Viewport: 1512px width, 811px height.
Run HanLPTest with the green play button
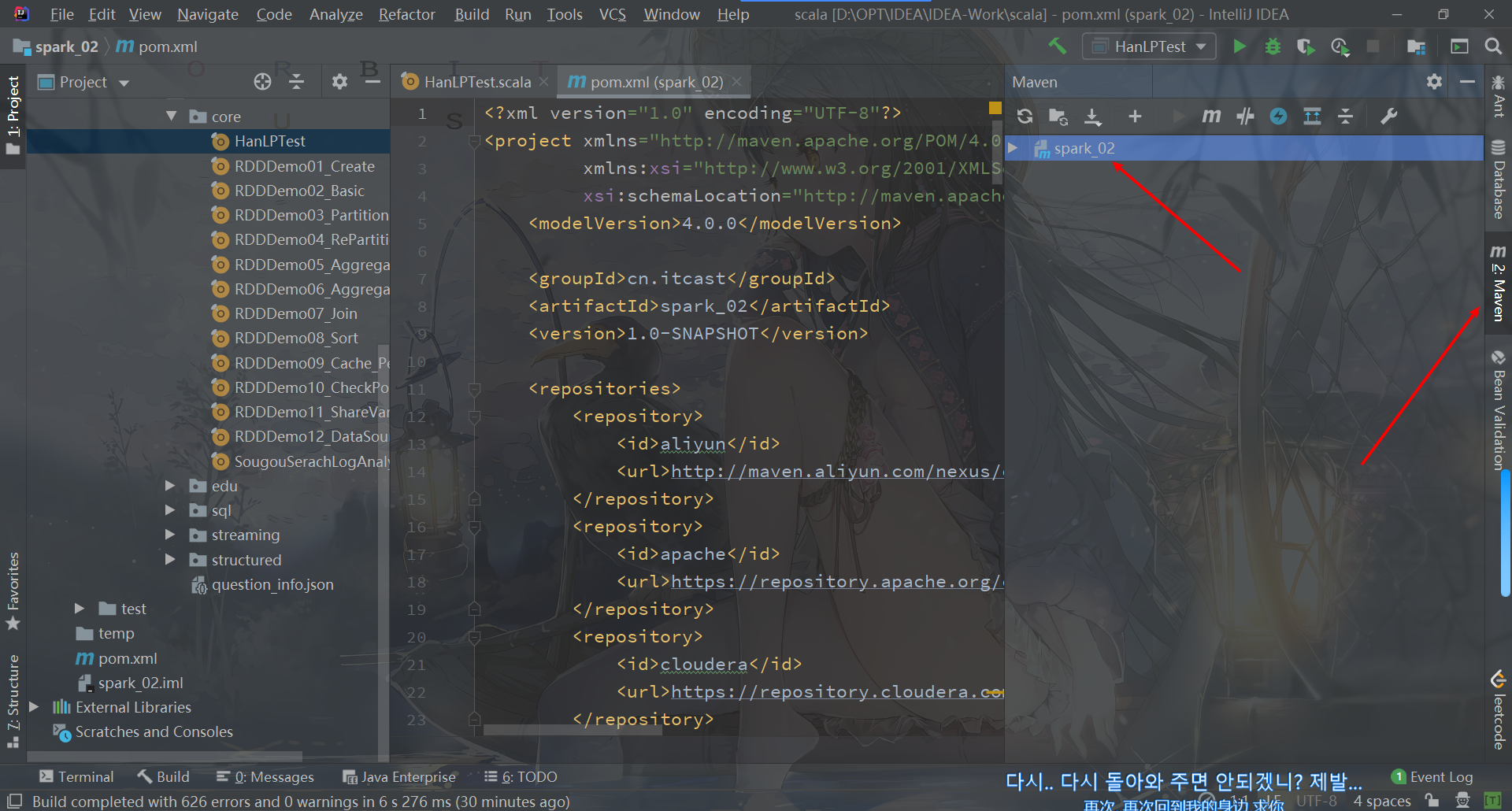(1240, 46)
